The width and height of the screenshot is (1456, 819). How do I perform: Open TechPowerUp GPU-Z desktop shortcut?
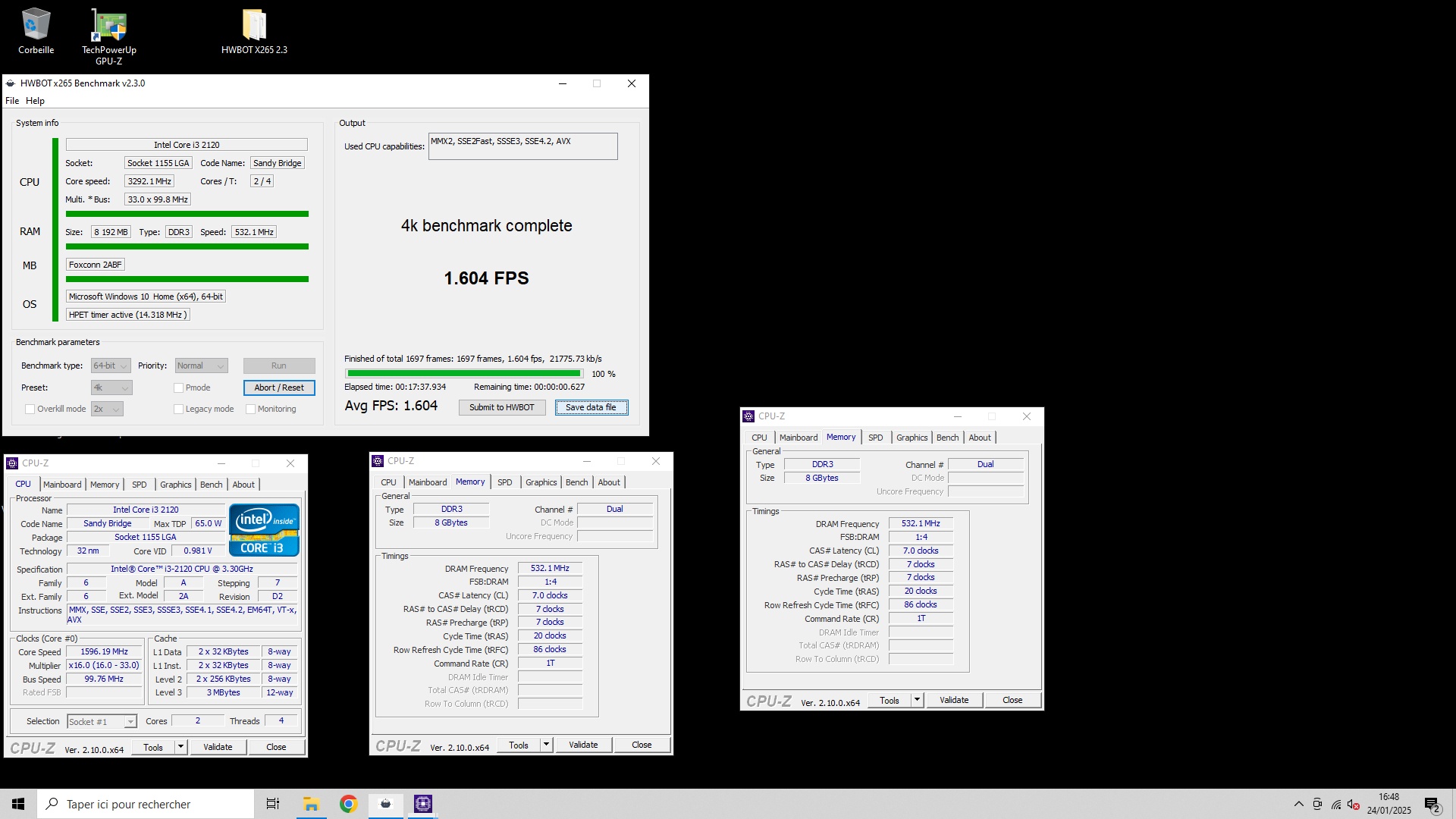(109, 36)
